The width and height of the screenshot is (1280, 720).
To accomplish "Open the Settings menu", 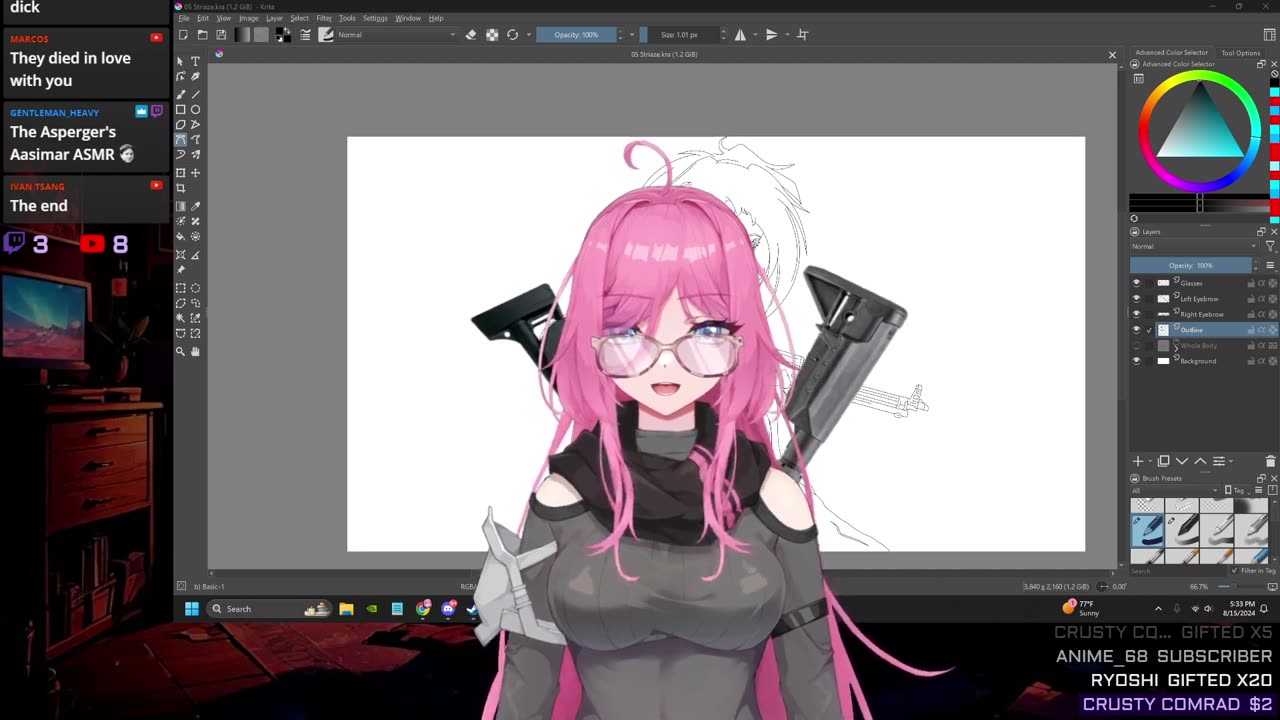I will pos(375,18).
